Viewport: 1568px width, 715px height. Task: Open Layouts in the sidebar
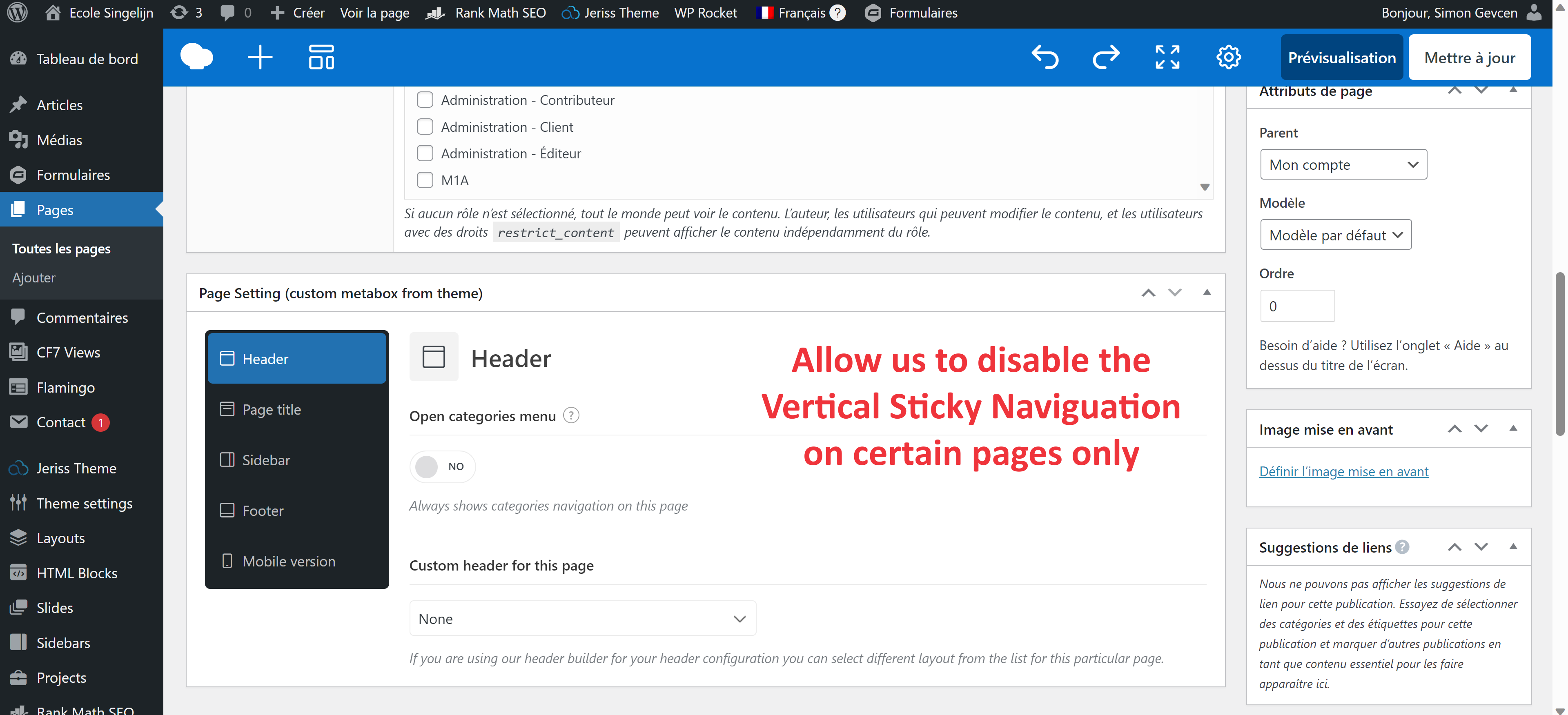82,538
